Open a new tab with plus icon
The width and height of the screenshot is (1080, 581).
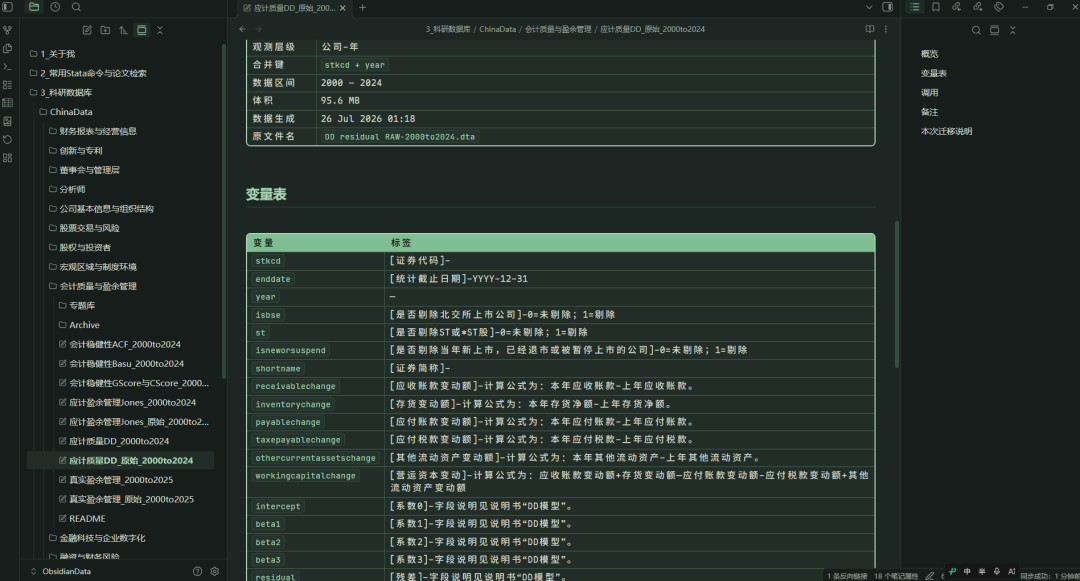click(x=363, y=8)
